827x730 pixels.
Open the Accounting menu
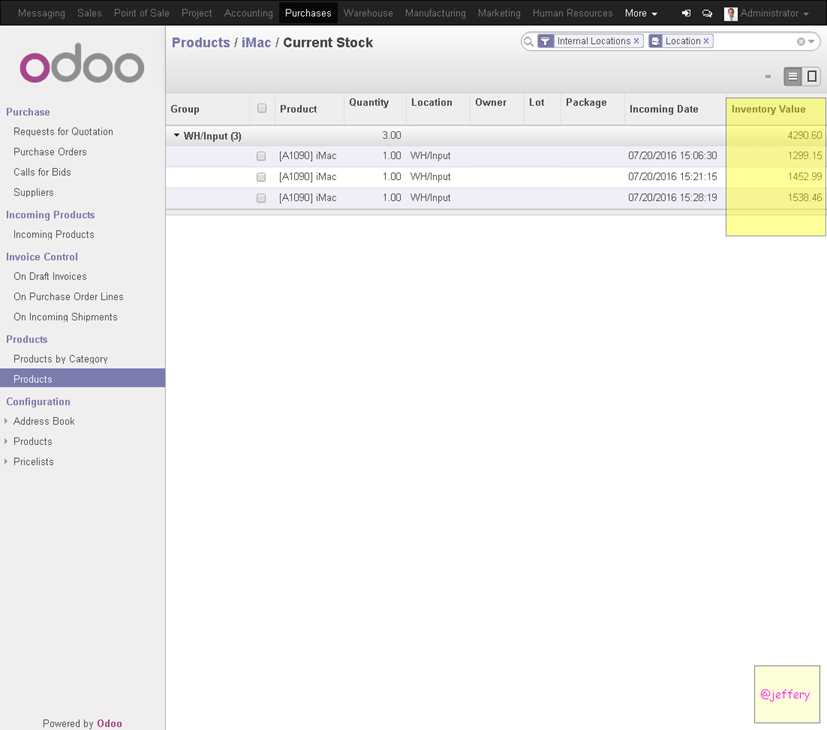pos(248,13)
